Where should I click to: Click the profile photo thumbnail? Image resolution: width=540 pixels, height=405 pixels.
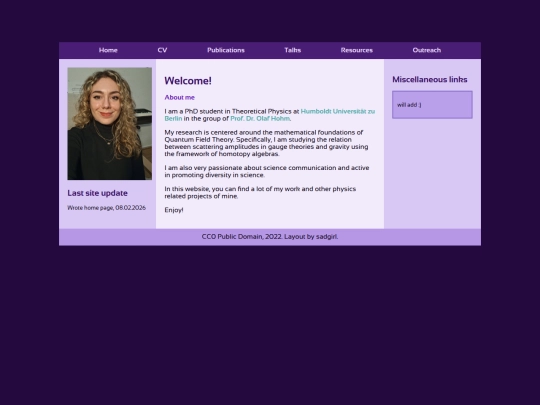click(x=110, y=124)
